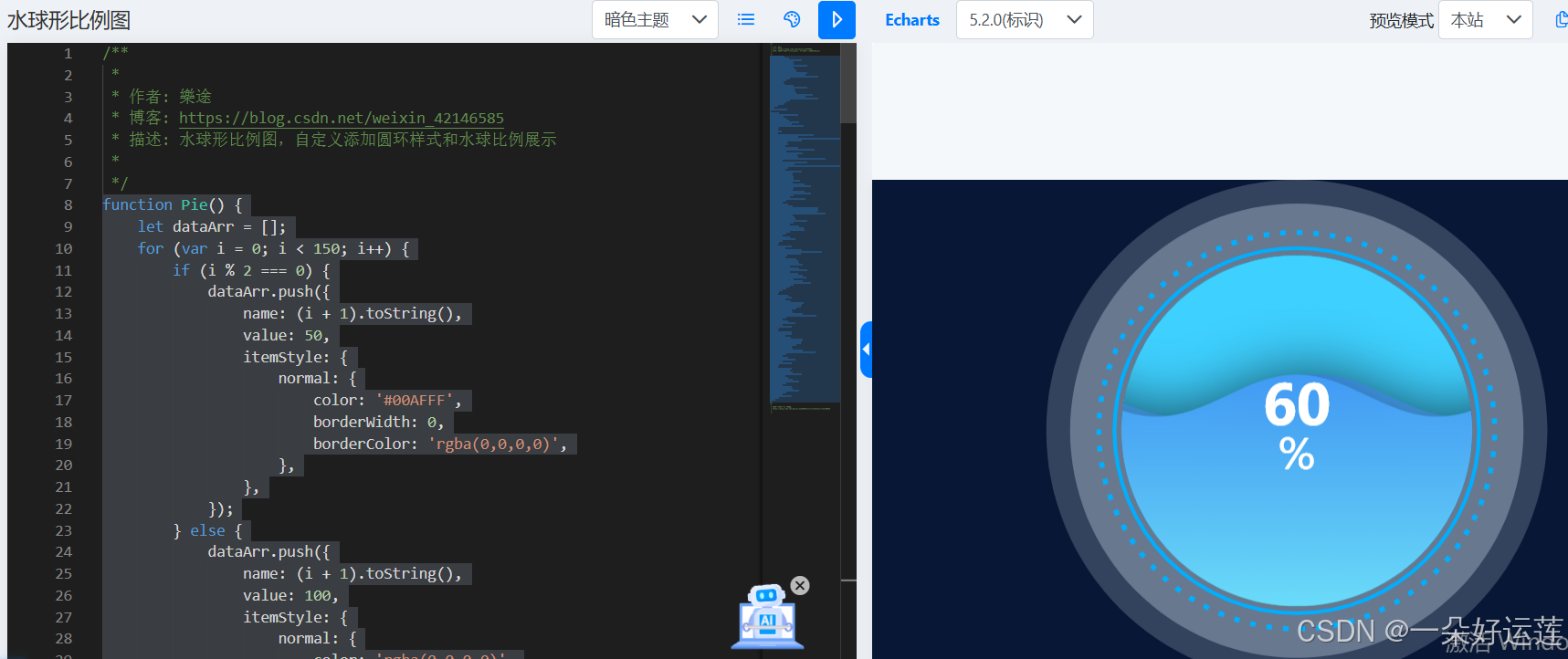
Task: Click the 描述 comment line
Action: 333,140
